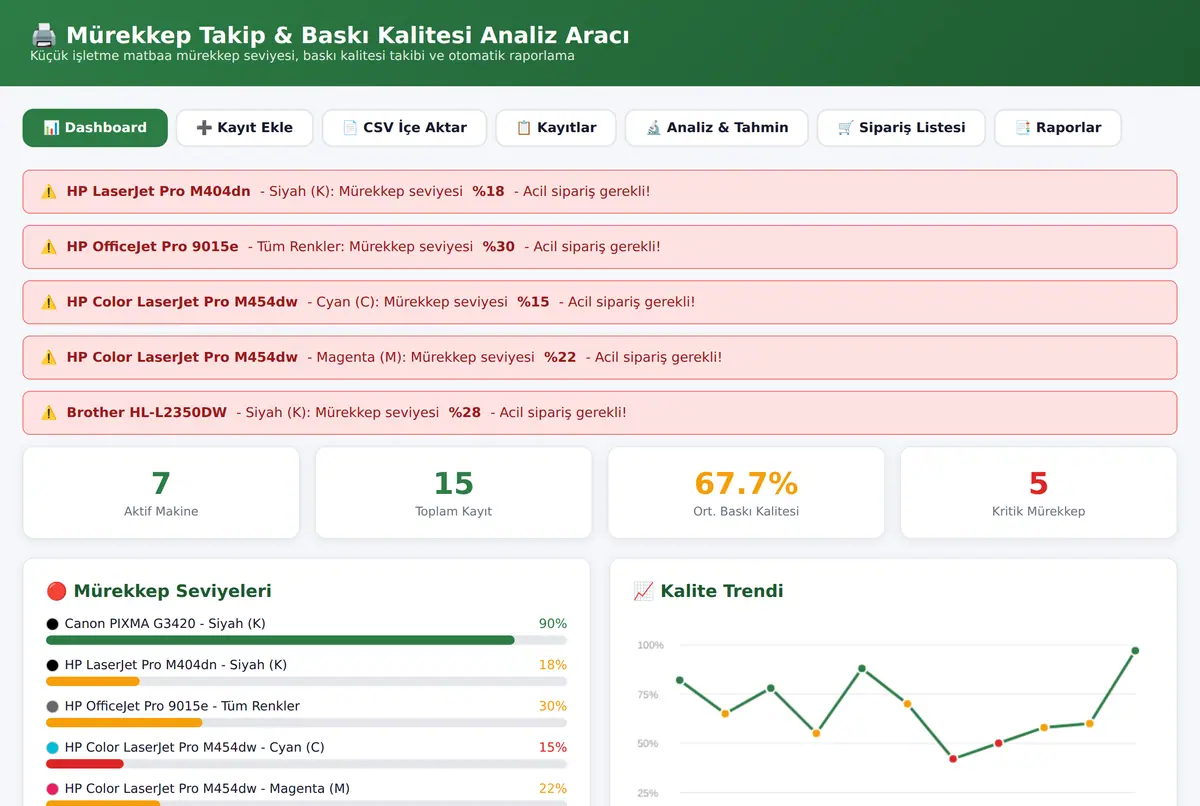Click the document icon on the CSV İçe Aktar tab
Viewport: 1200px width, 806px height.
pyautogui.click(x=350, y=128)
